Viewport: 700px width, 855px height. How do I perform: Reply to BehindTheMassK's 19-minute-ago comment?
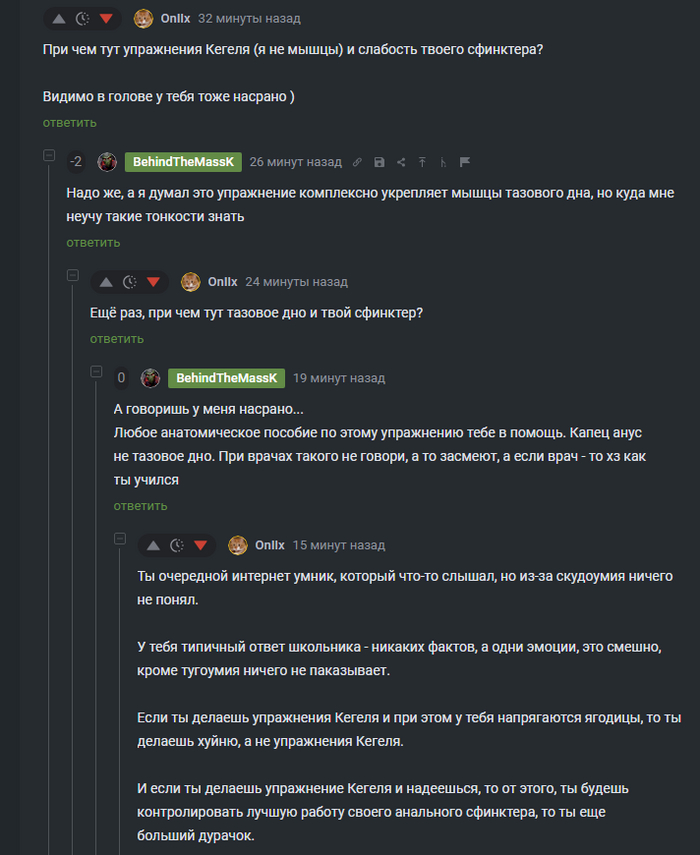point(140,506)
